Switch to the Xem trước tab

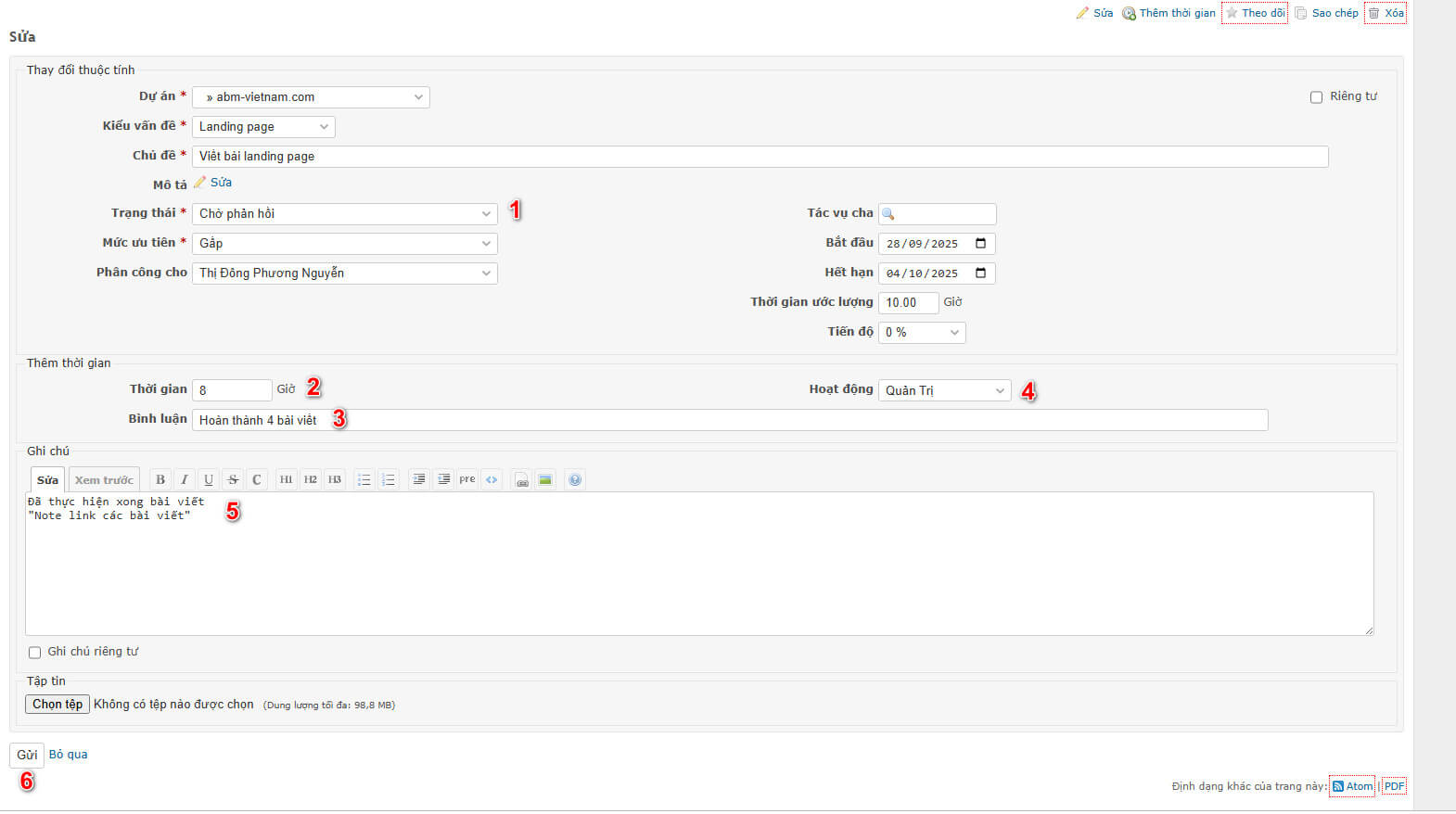(104, 480)
